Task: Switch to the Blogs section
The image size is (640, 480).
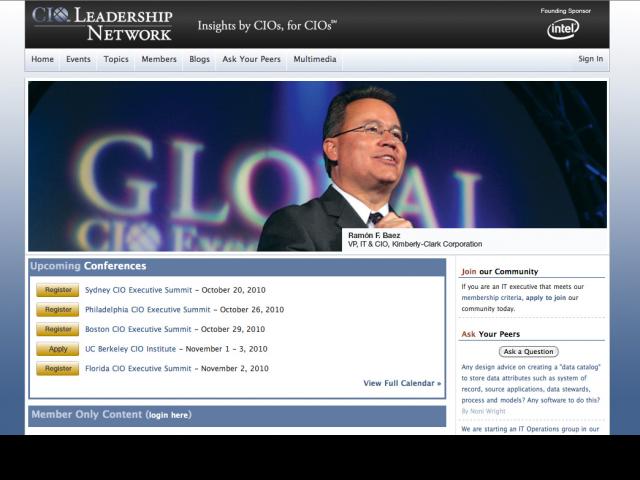Action: click(x=200, y=59)
